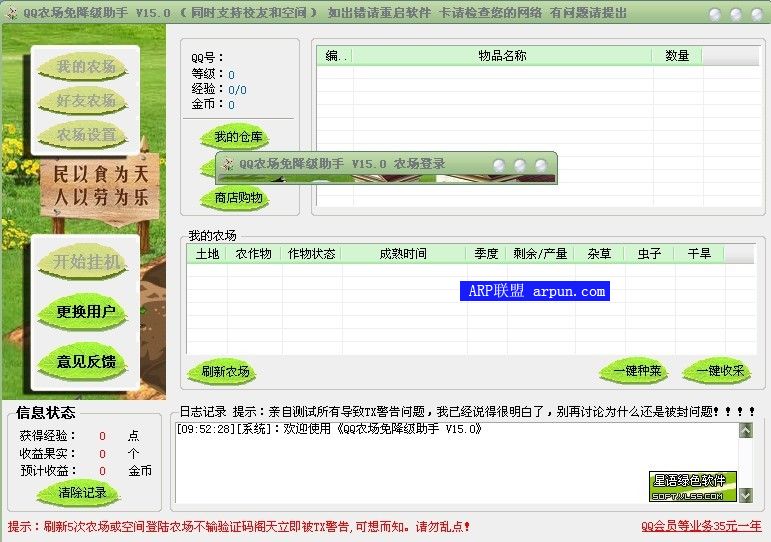This screenshot has width=771, height=542.
Task: Open QQ会员等业务35元一年 link
Action: [701, 526]
